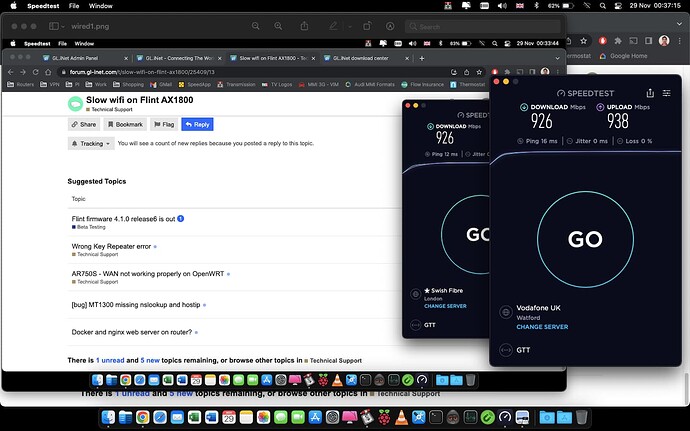Viewport: 690px width, 431px height.
Task: Open the Apple menu in topmost menu bar
Action: (x=13, y=6)
